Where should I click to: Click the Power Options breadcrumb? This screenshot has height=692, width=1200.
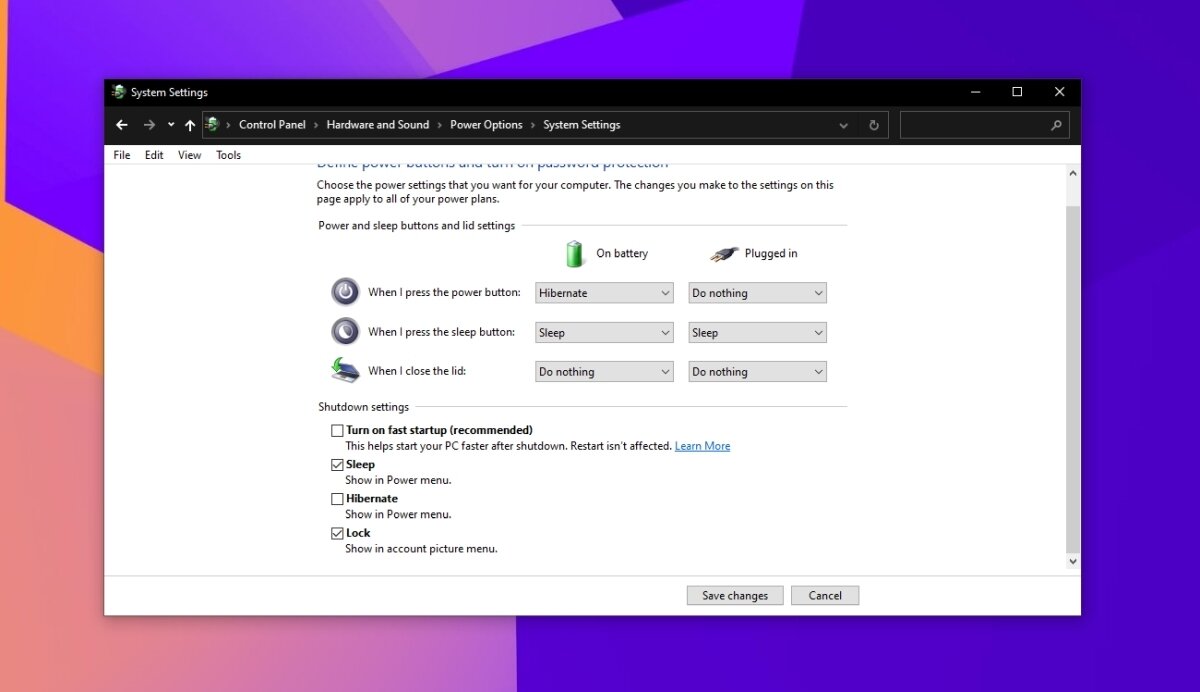click(x=486, y=125)
